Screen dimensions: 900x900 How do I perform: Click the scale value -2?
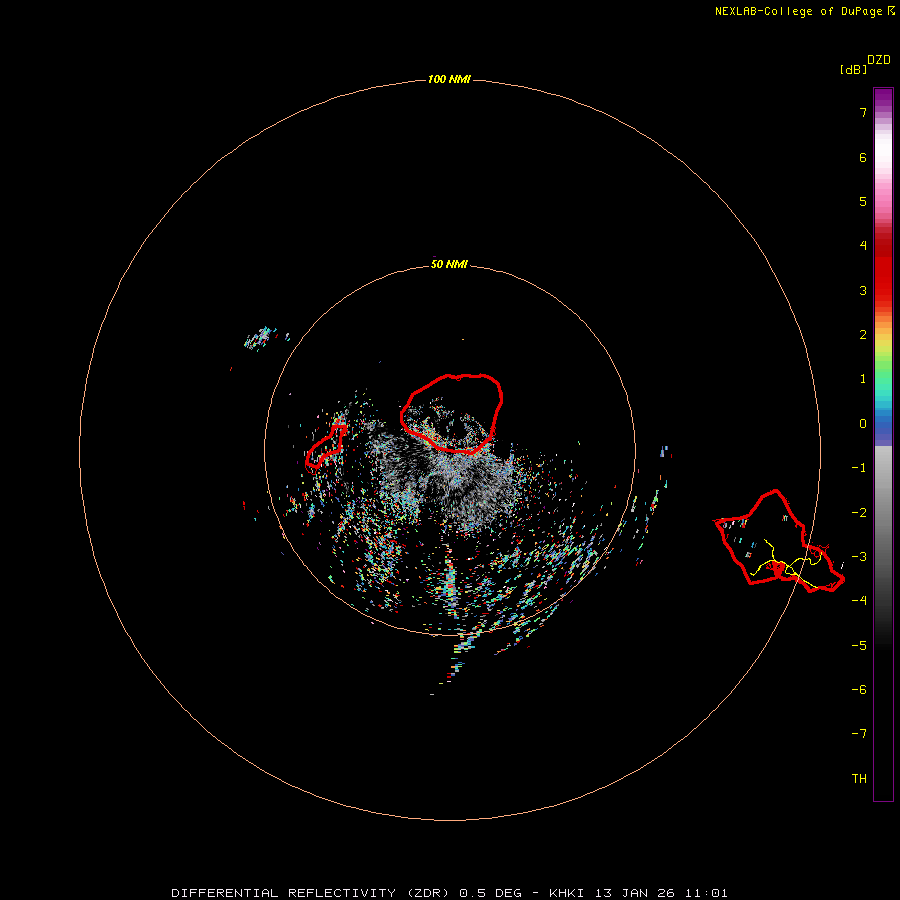tap(859, 513)
